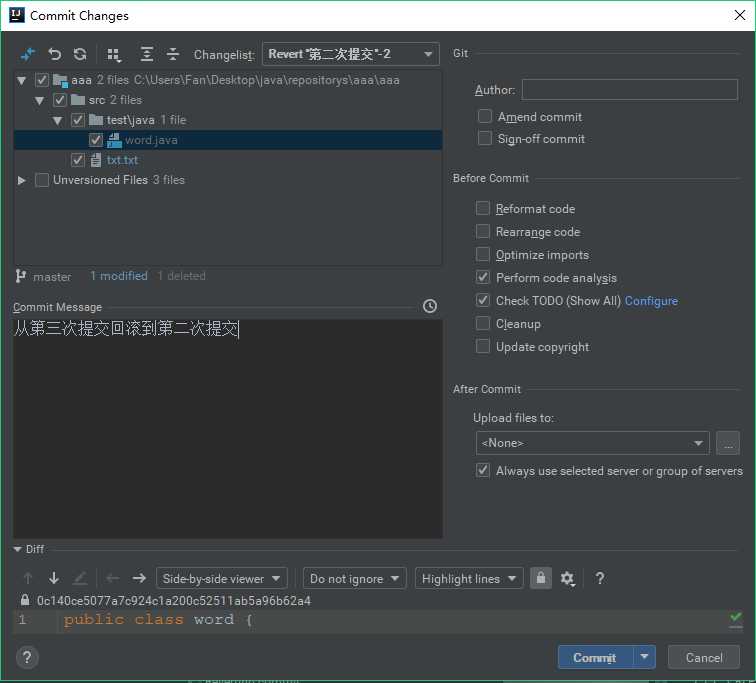
Task: Select the txt.txt tree row
Action: click(228, 160)
